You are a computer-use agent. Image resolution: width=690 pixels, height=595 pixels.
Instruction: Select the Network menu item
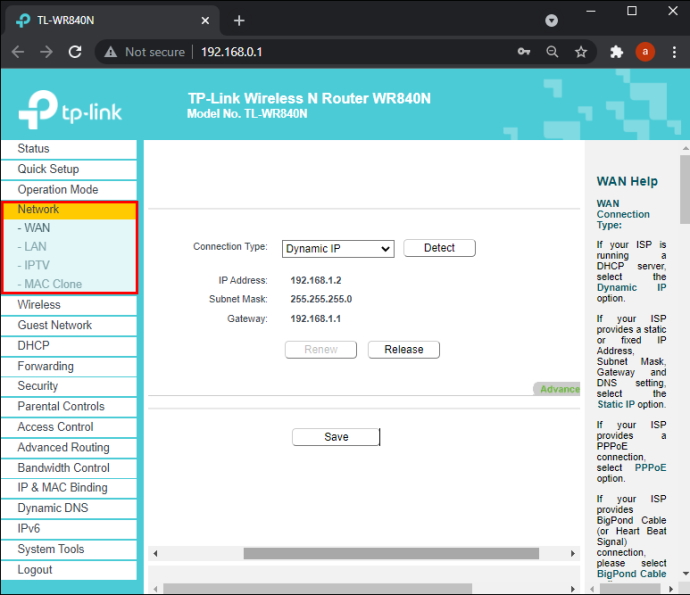pos(70,210)
